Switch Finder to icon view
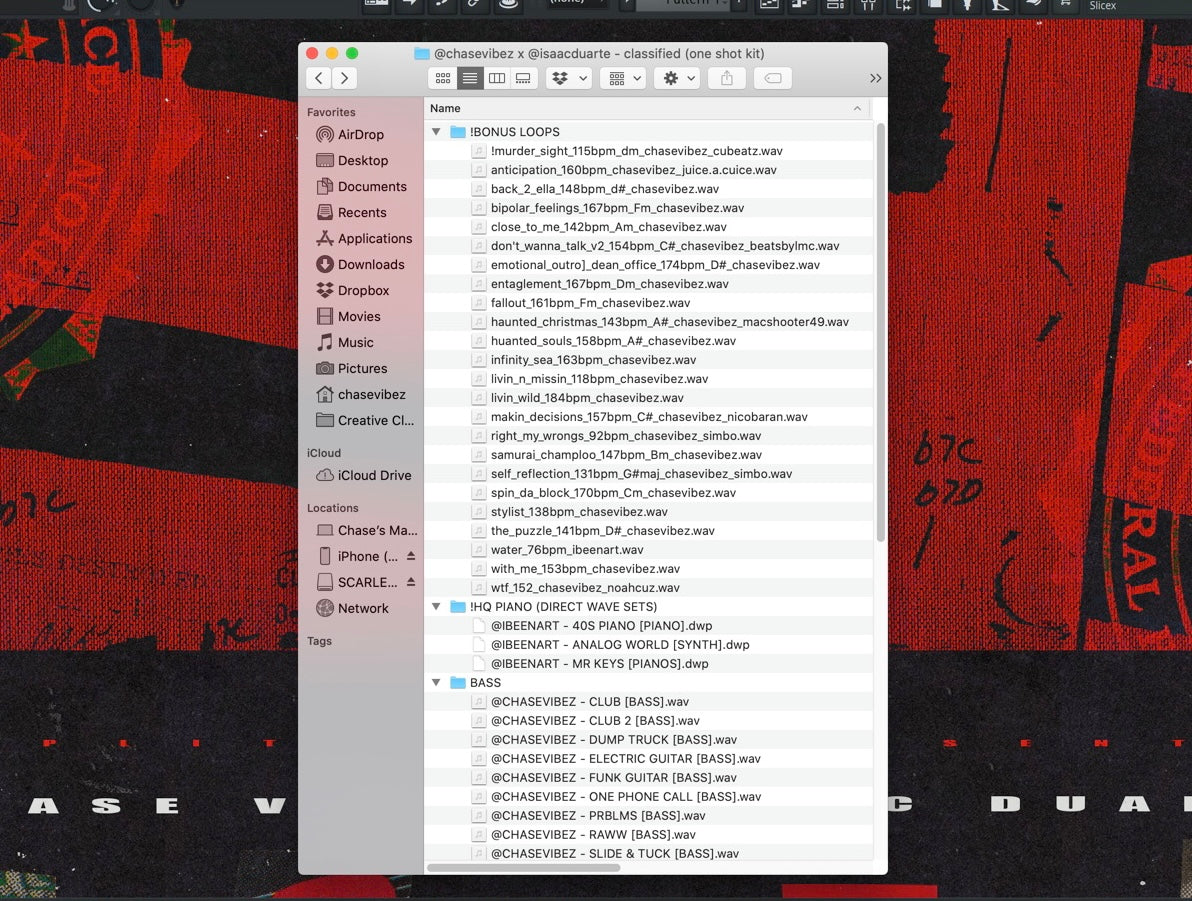 pos(442,78)
